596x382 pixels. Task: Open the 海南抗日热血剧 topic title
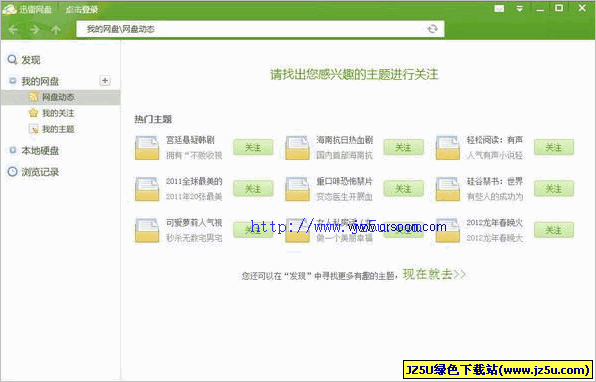(344, 140)
